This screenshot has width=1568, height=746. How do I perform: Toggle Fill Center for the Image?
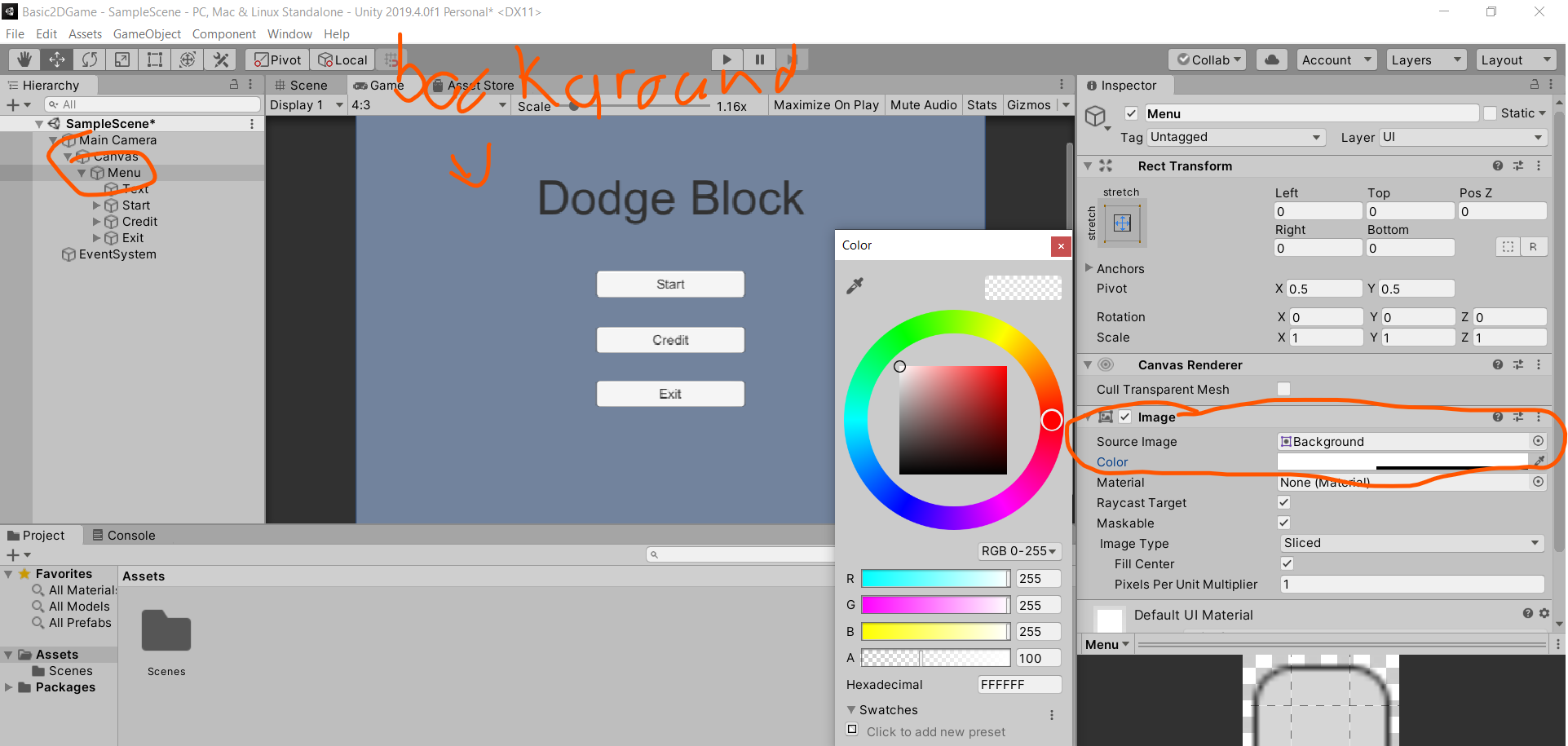[x=1287, y=563]
